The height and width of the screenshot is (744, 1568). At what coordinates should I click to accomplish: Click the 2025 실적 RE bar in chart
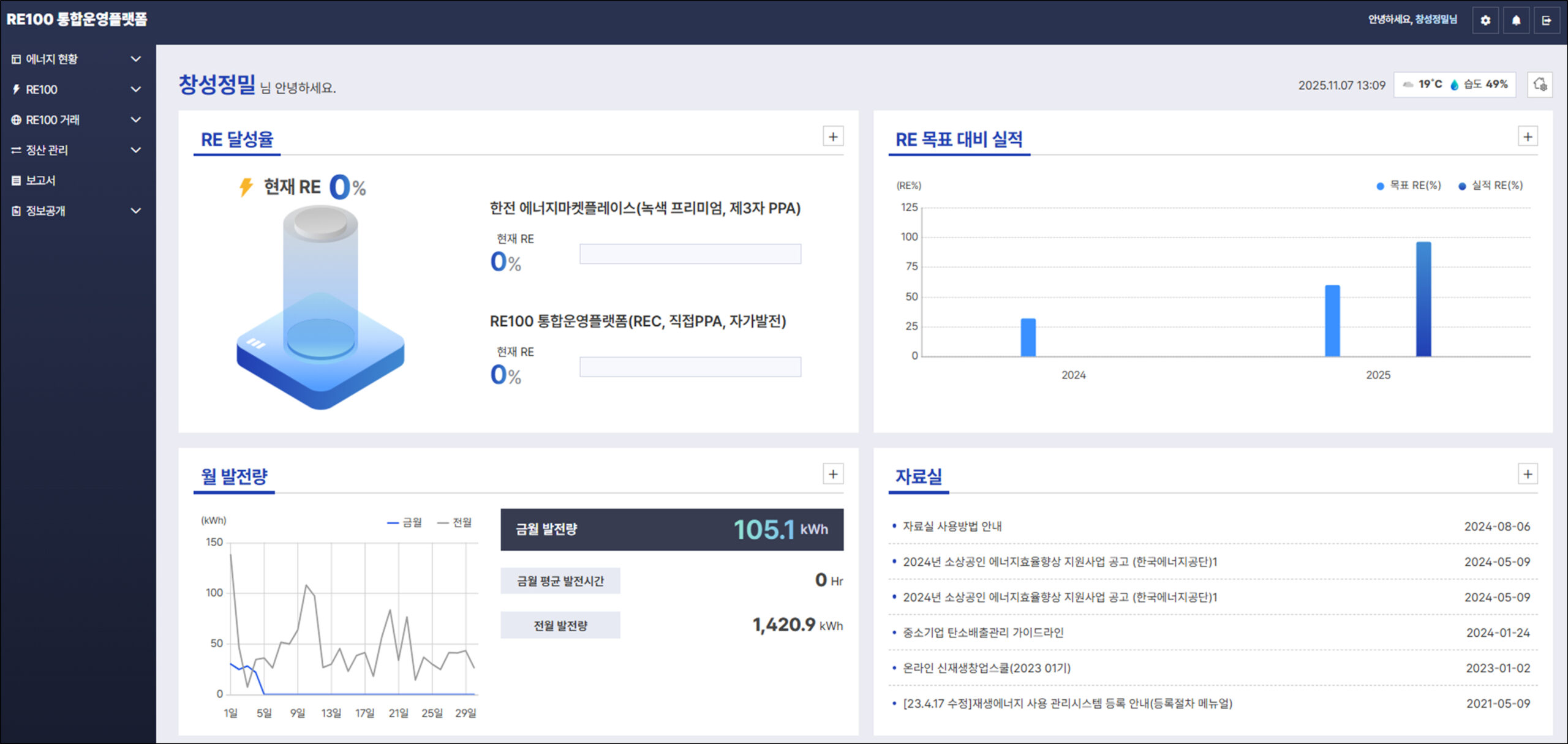coord(1423,299)
